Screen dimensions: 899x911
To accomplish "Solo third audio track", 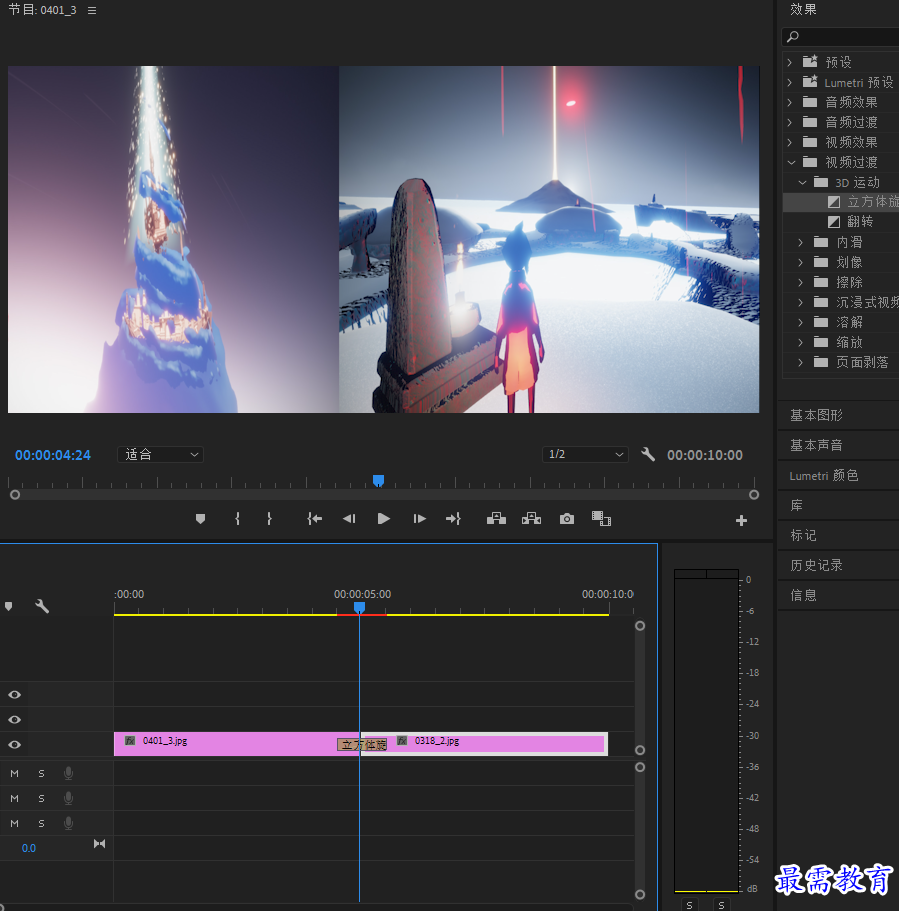I will coord(41,823).
